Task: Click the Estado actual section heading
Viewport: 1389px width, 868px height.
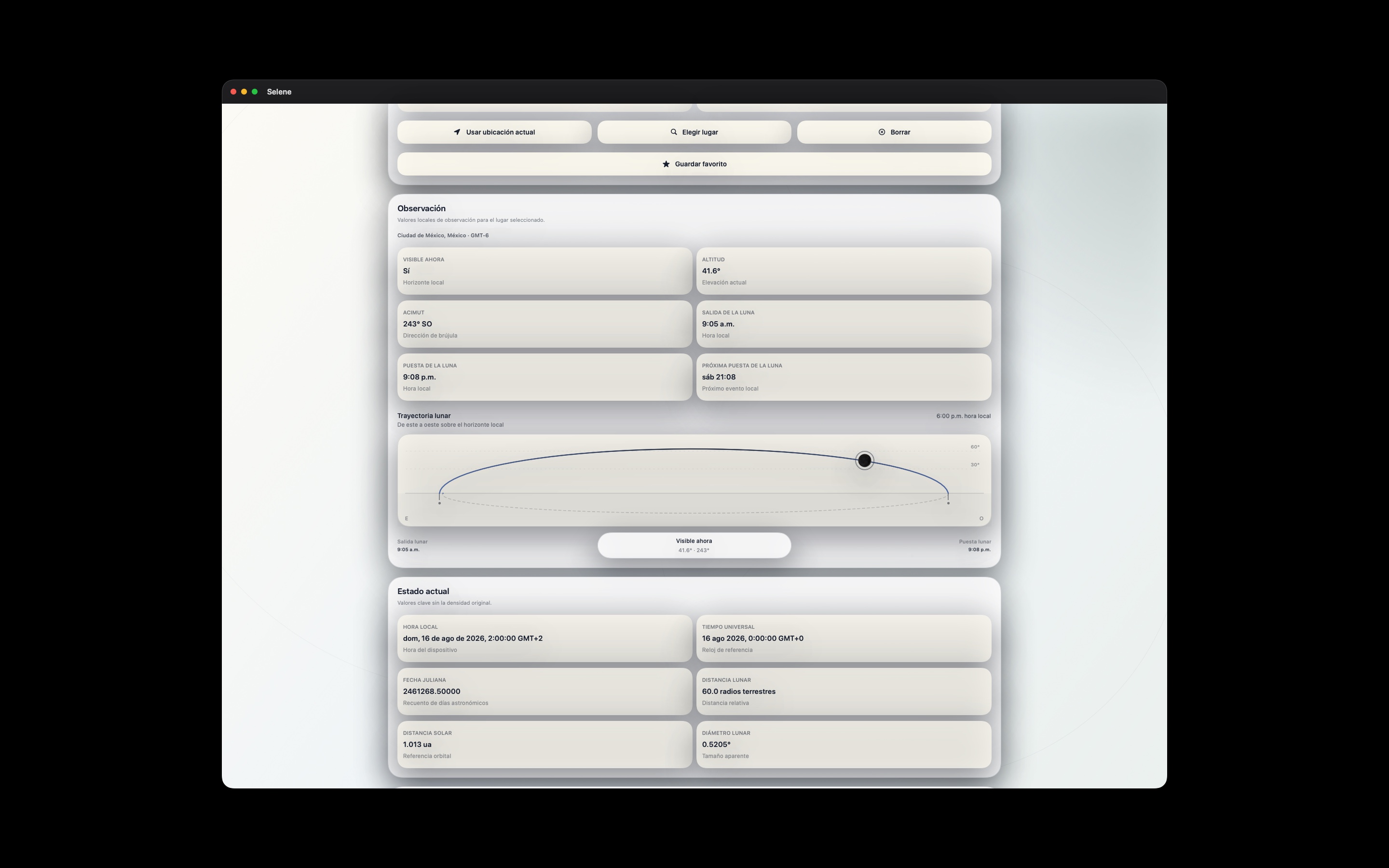Action: click(423, 591)
